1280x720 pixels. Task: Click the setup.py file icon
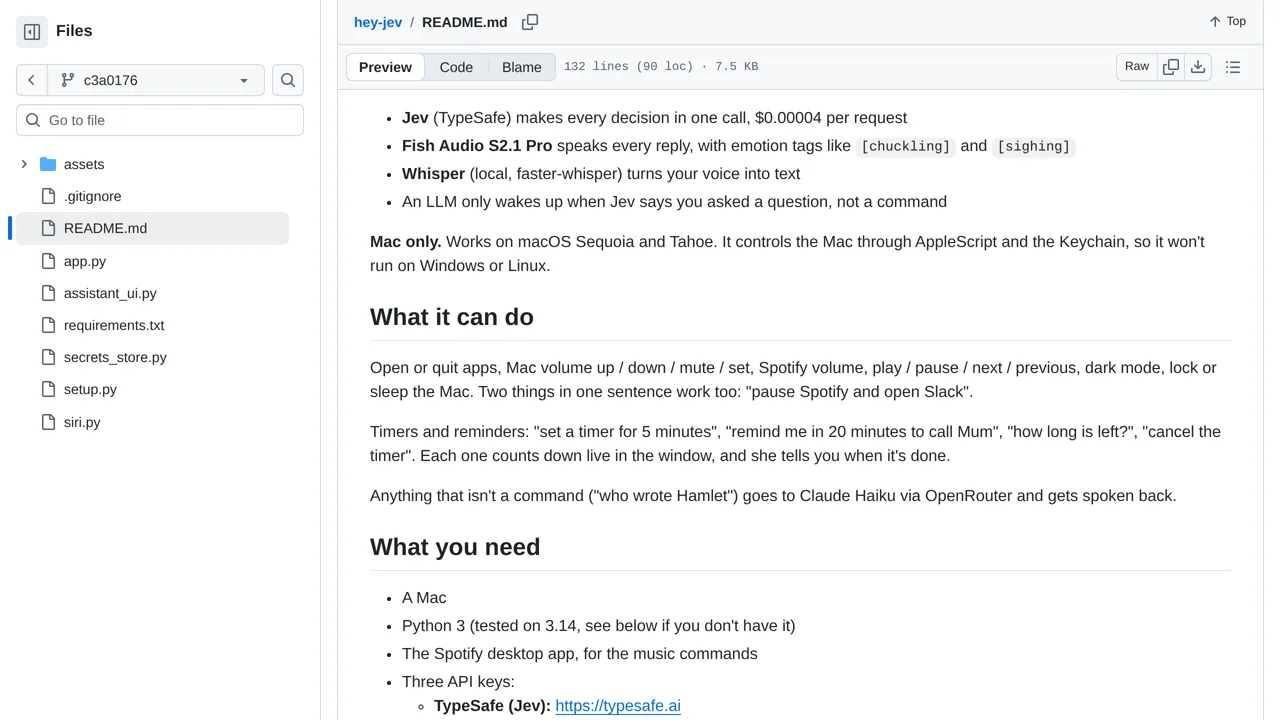[48, 389]
